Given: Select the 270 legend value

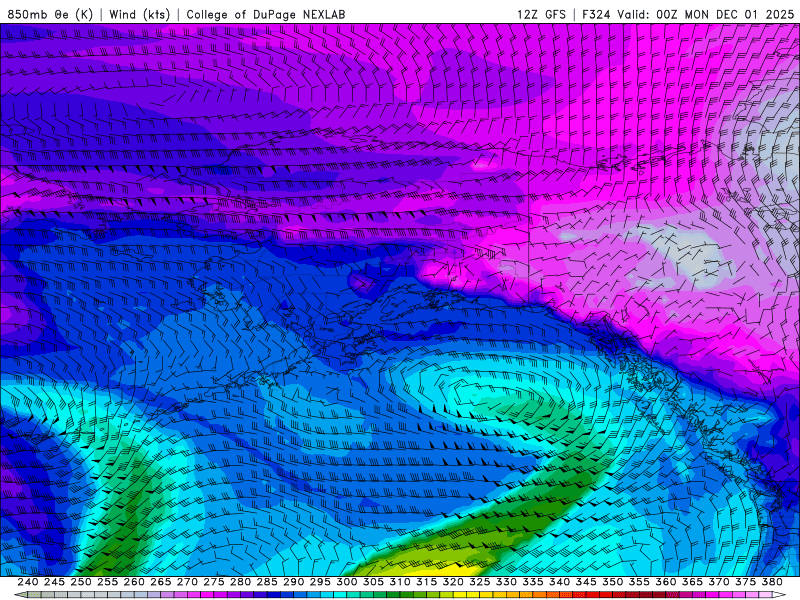Looking at the screenshot, I should pos(187,582).
